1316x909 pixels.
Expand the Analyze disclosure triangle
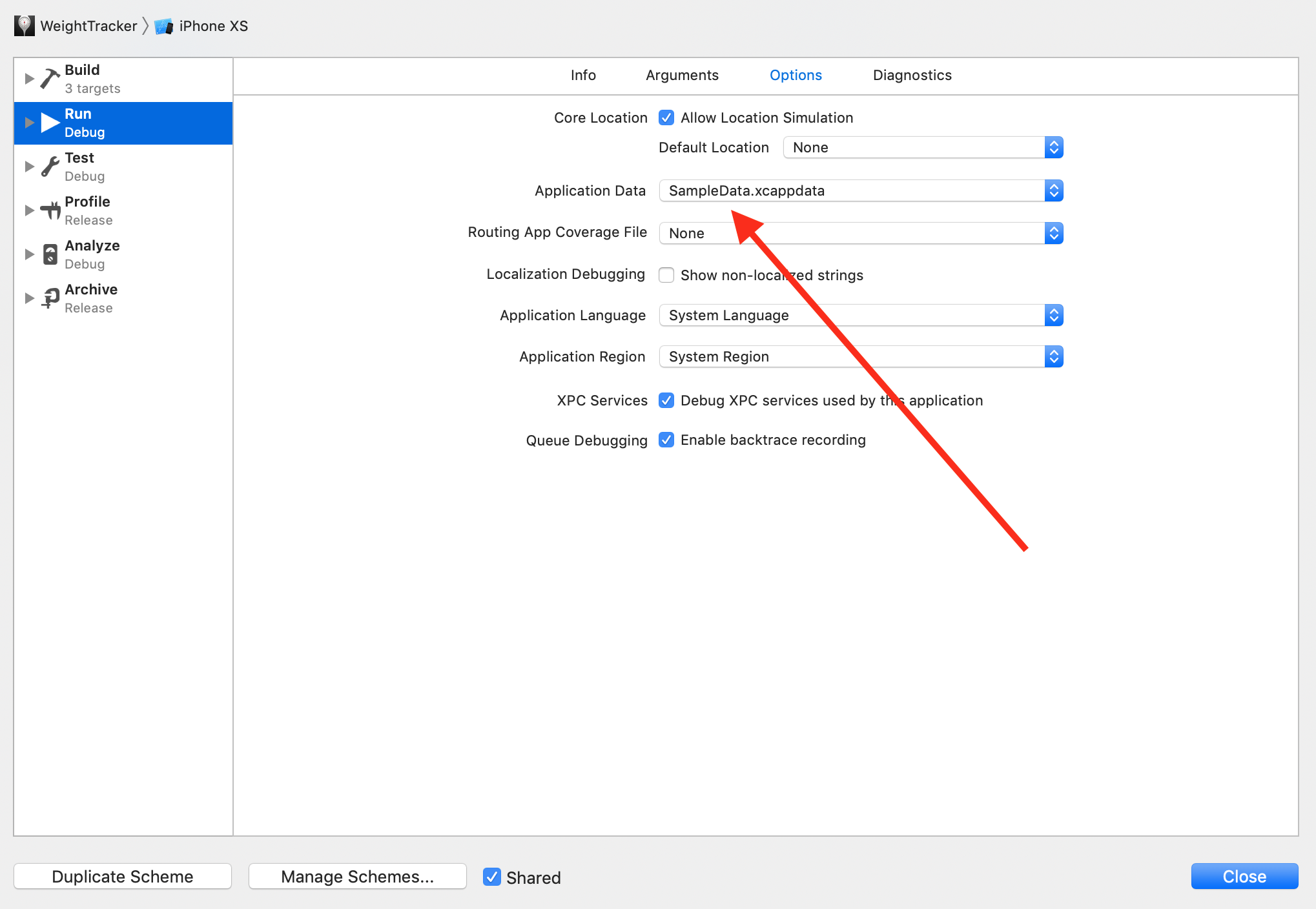(x=29, y=254)
